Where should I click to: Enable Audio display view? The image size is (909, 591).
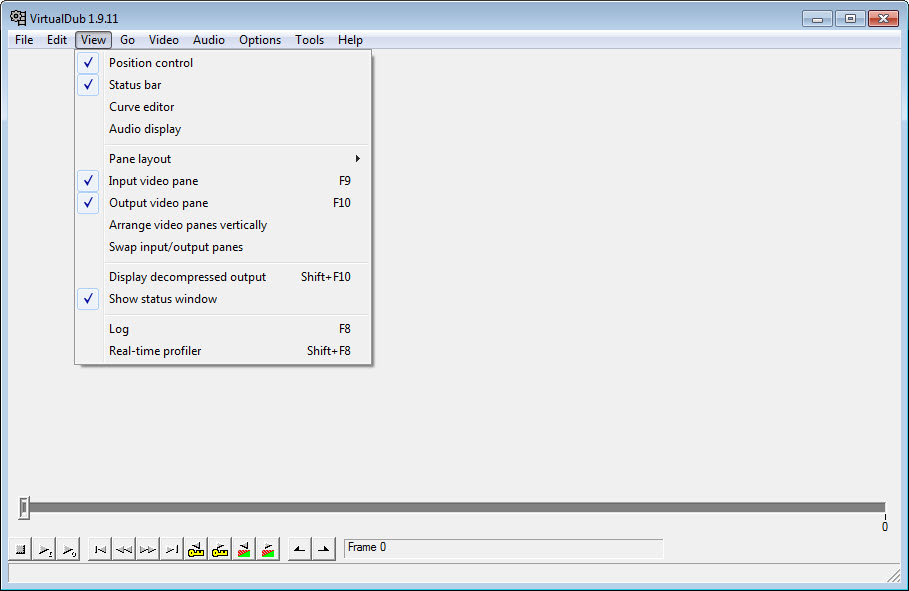[x=223, y=129]
